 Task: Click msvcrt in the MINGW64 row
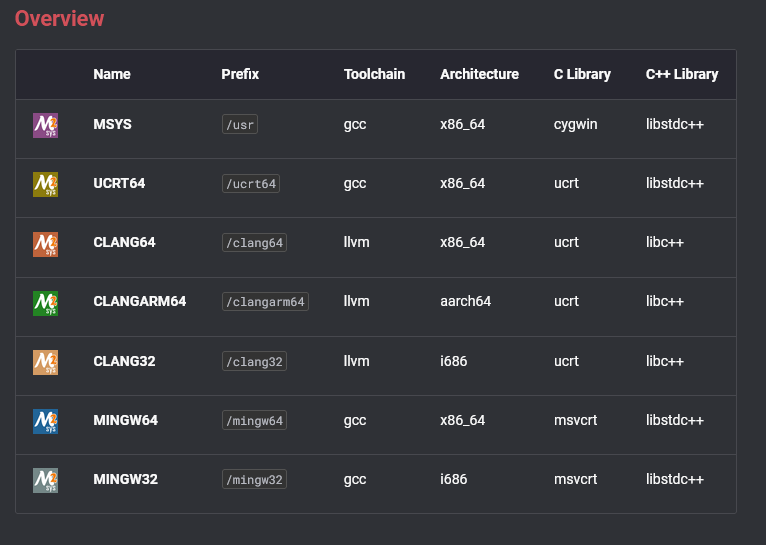pyautogui.click(x=575, y=420)
